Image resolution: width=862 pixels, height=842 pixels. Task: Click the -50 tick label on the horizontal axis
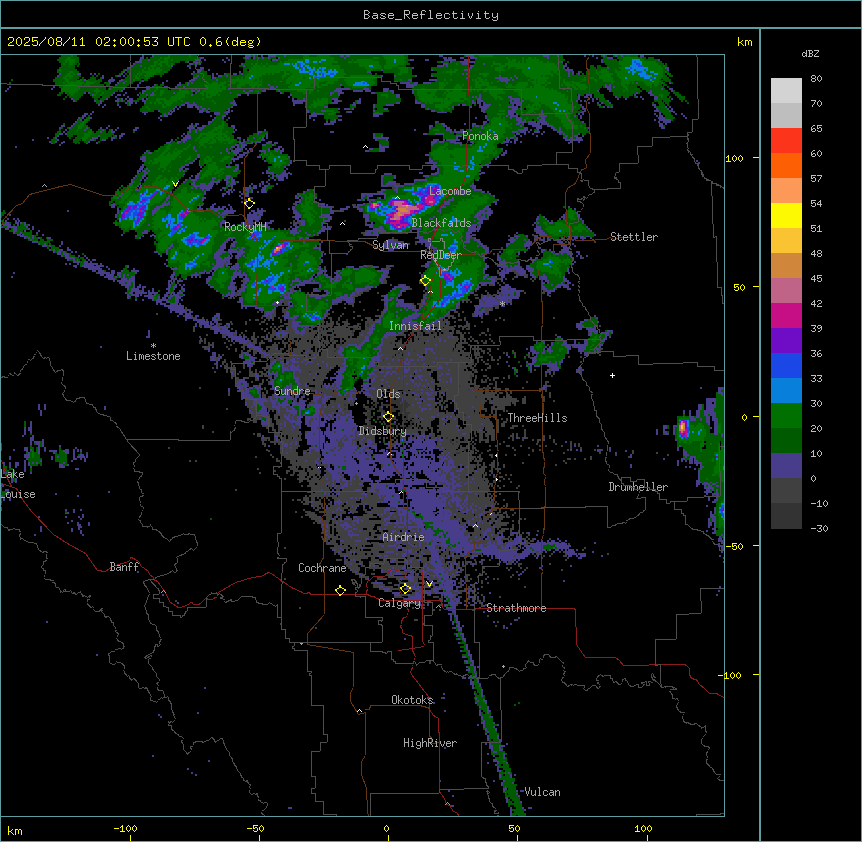[x=255, y=828]
